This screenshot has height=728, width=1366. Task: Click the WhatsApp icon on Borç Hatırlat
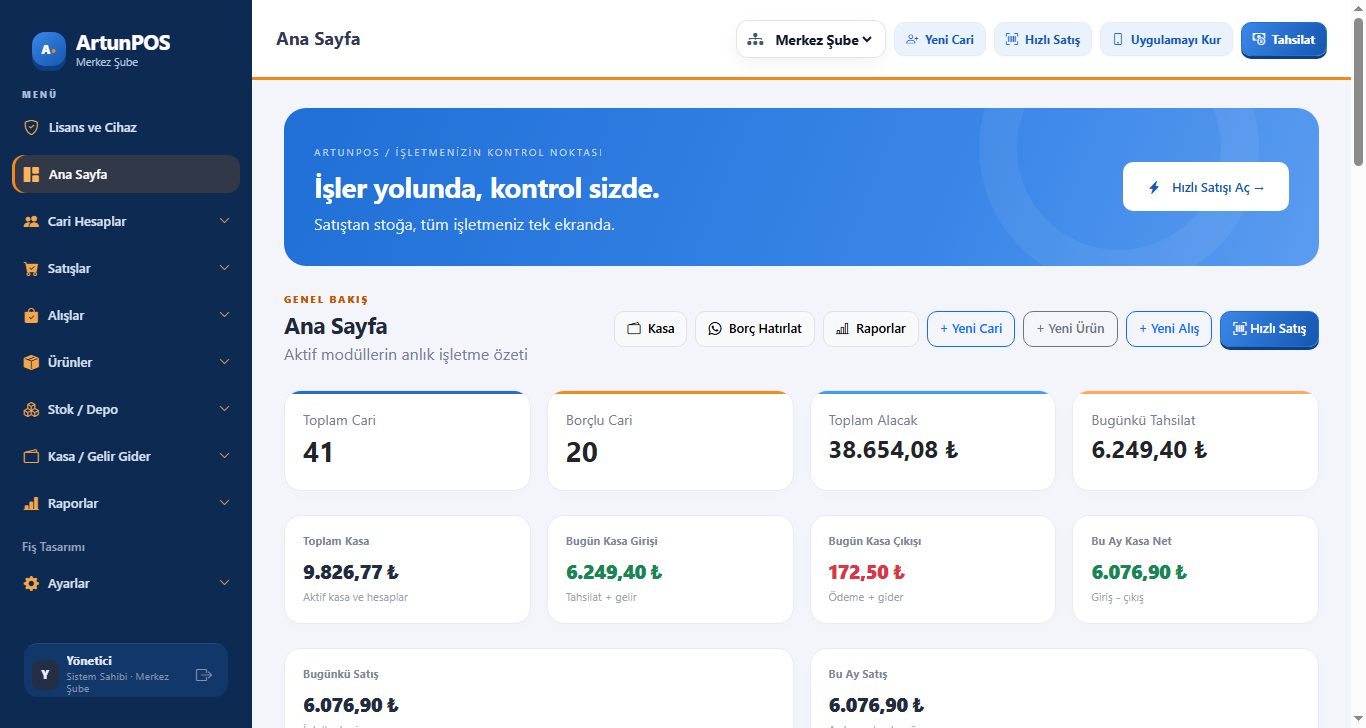pos(715,329)
